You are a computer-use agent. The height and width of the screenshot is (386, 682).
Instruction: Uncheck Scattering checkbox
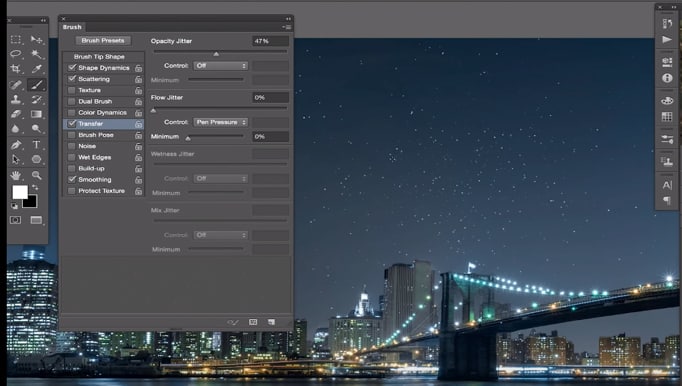coord(72,79)
